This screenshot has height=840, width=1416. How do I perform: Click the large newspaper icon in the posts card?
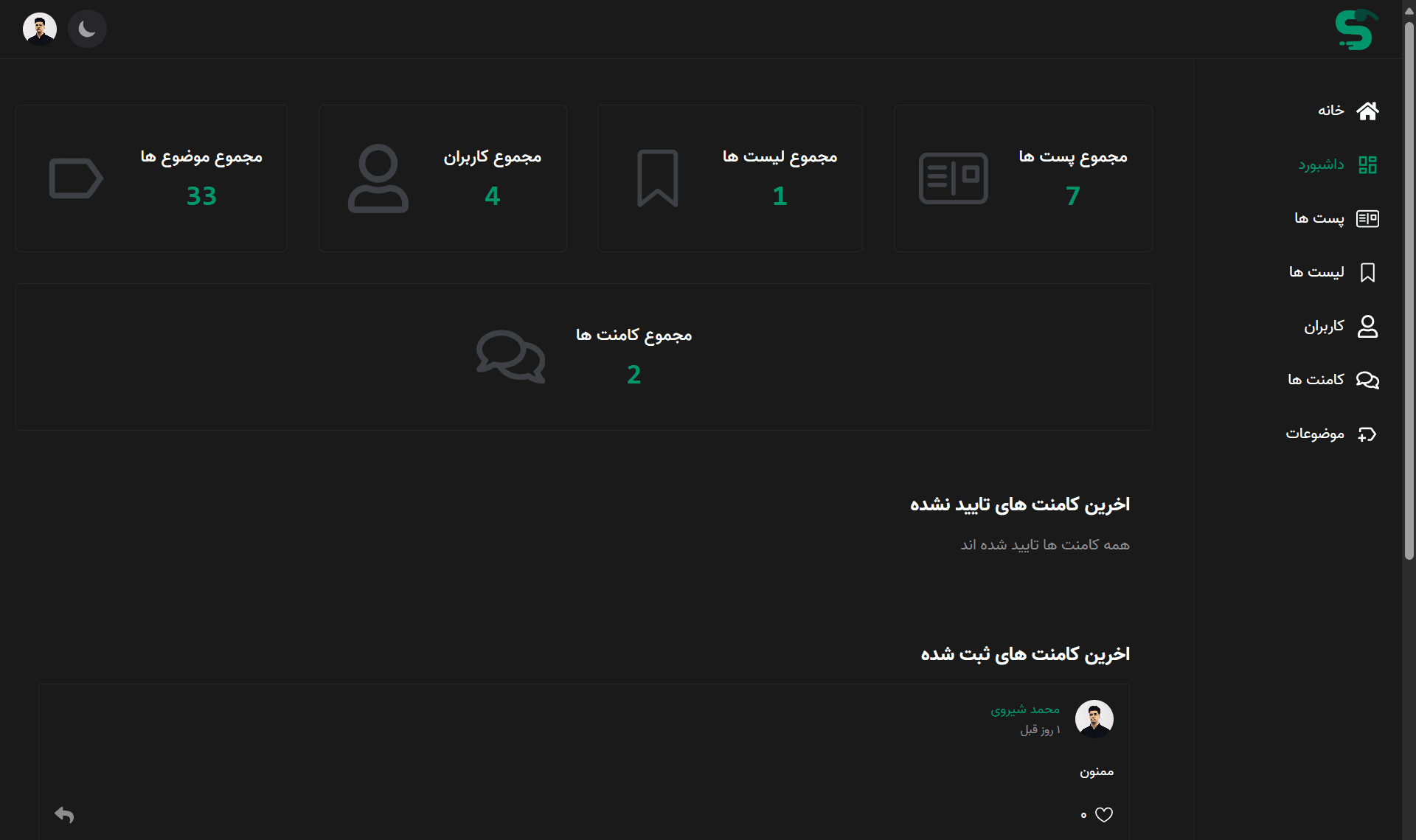[x=953, y=178]
